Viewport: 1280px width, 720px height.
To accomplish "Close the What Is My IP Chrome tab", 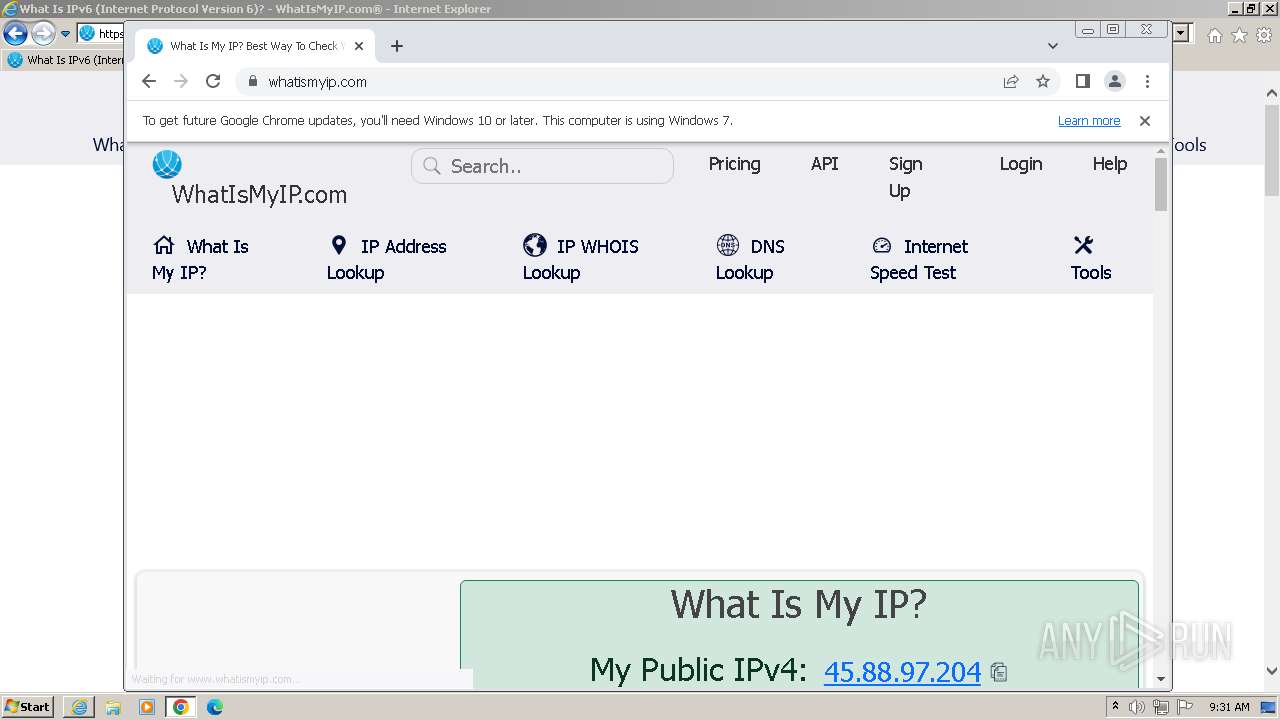I will tap(359, 46).
